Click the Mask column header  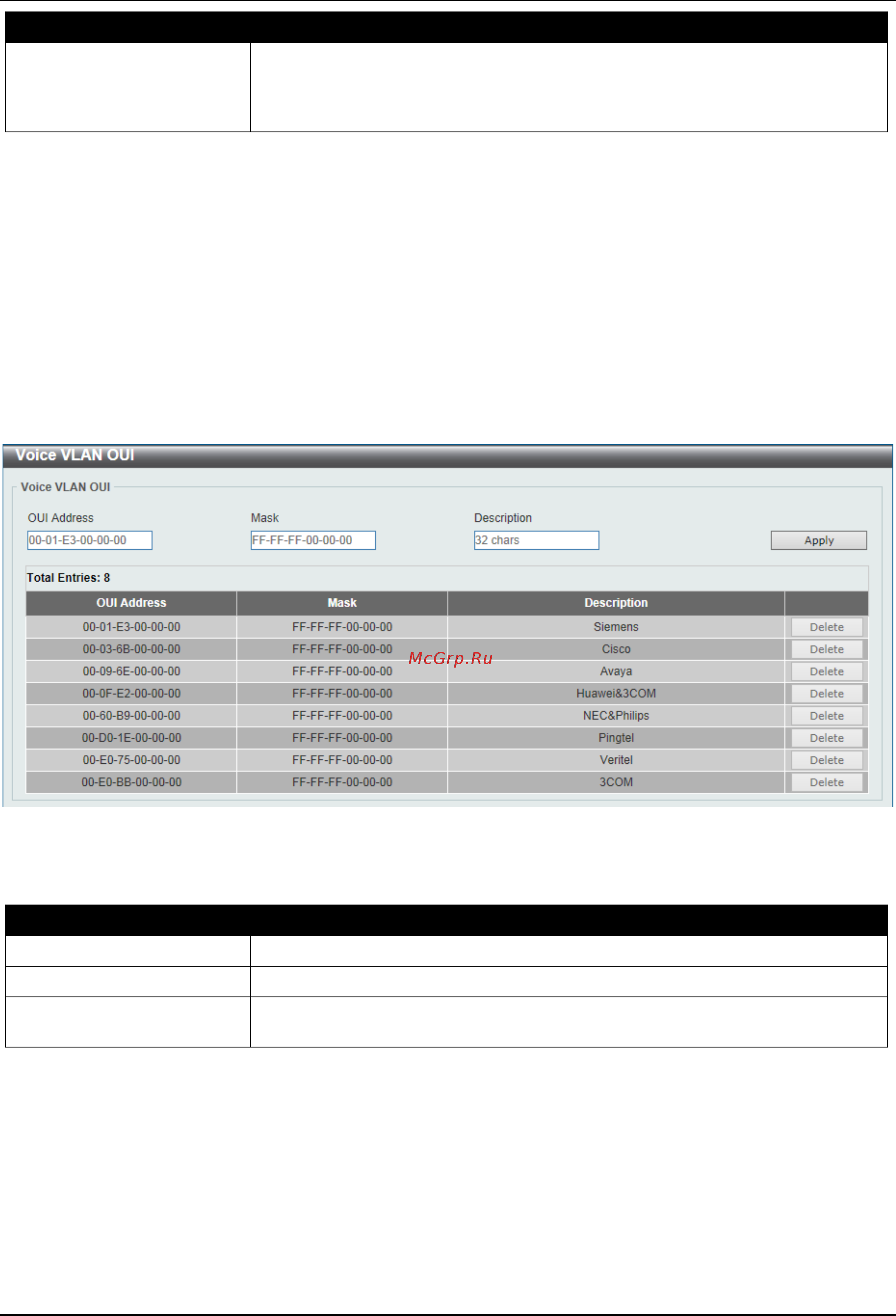[342, 603]
